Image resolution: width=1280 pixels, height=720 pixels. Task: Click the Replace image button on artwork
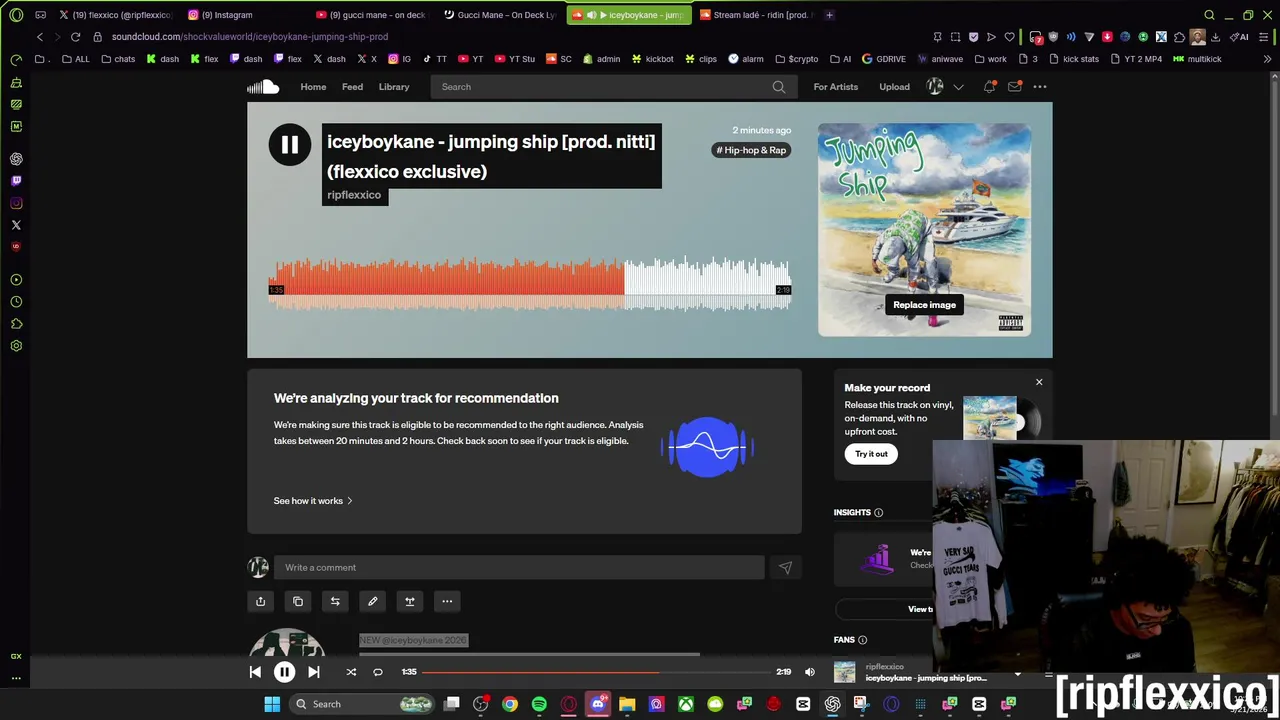(924, 305)
